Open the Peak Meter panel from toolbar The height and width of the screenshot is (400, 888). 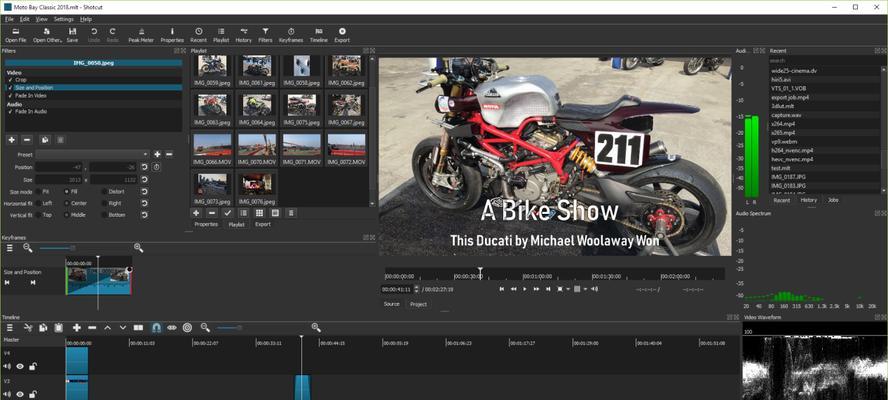pyautogui.click(x=141, y=35)
